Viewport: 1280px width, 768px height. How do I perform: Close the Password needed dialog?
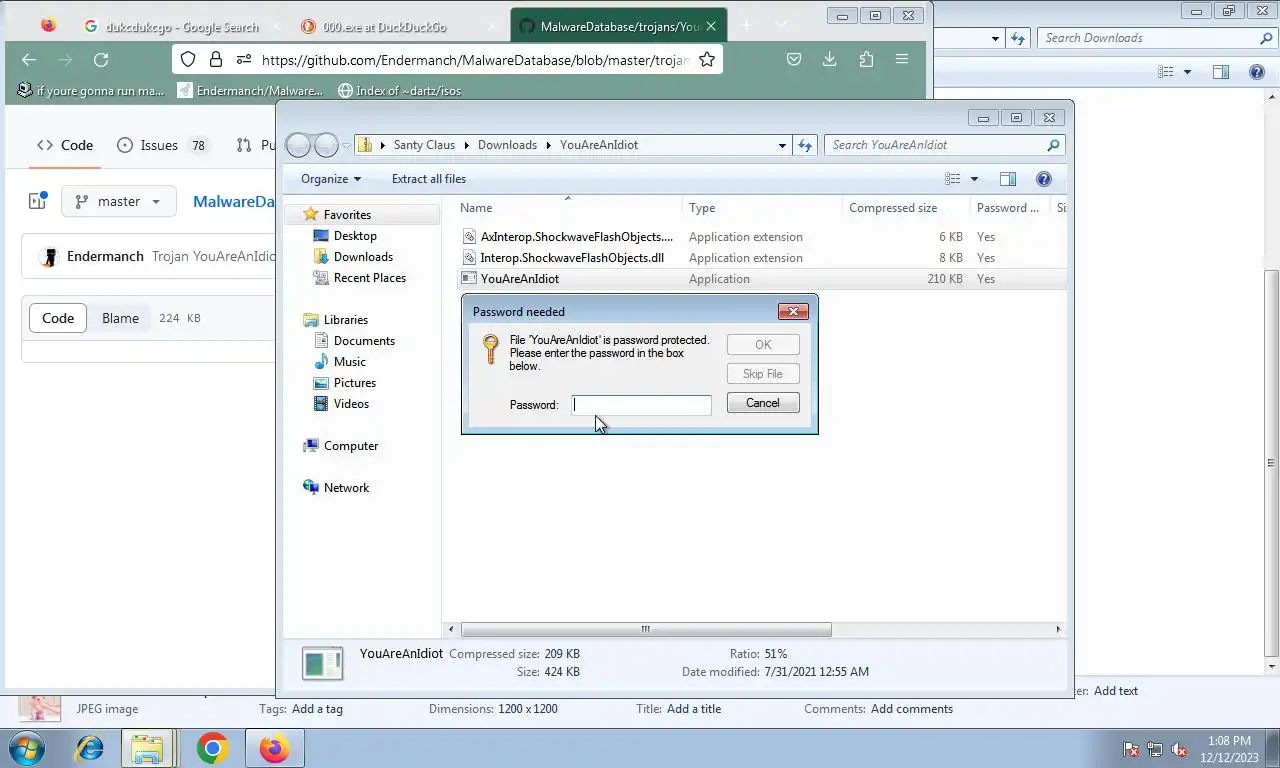793,311
